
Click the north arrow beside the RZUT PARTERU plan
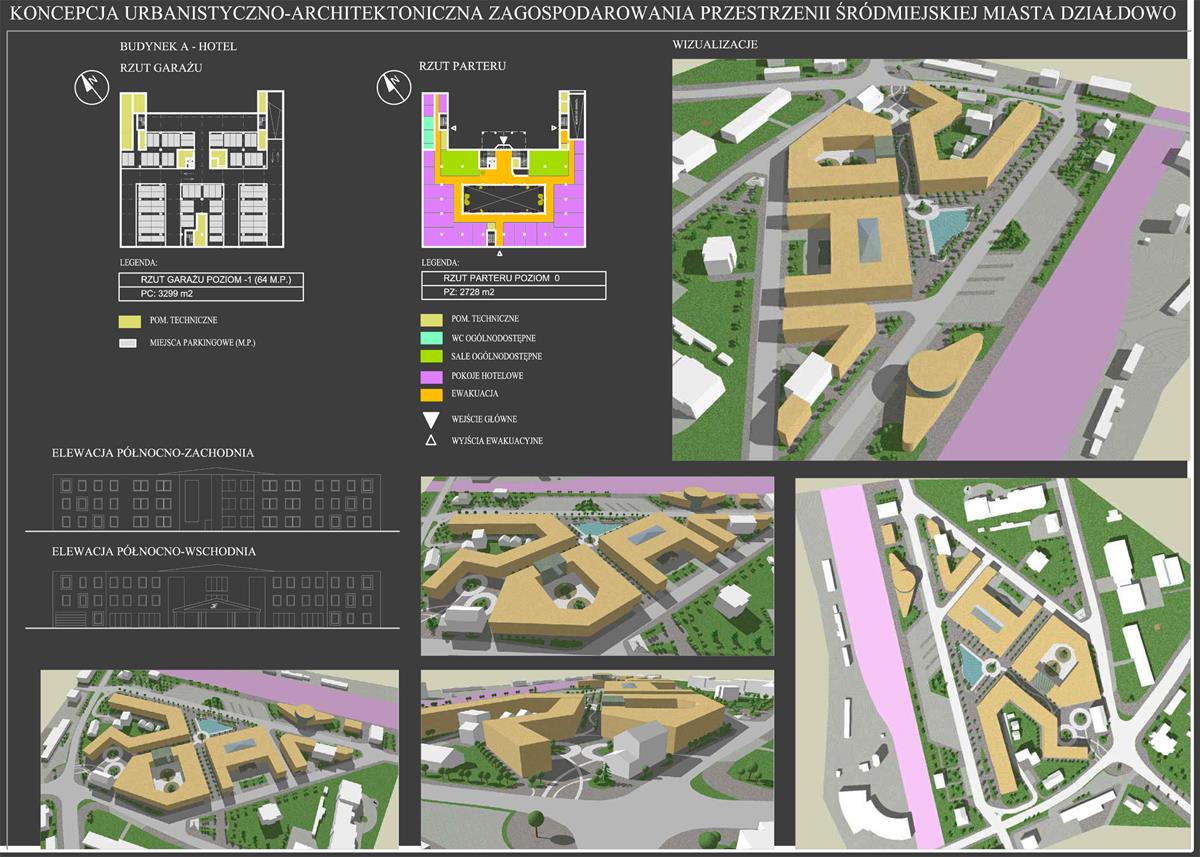391,88
